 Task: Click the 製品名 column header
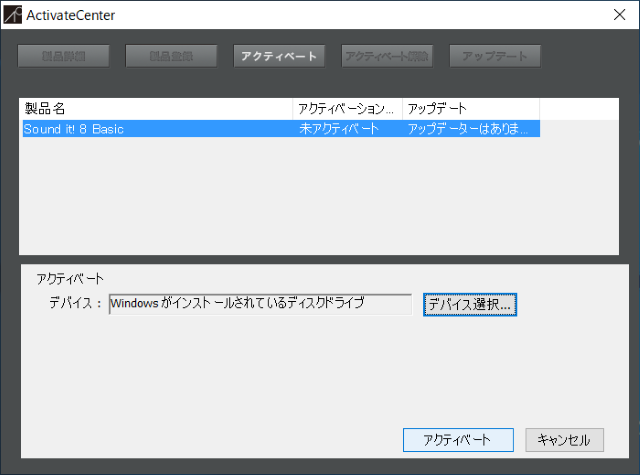156,109
